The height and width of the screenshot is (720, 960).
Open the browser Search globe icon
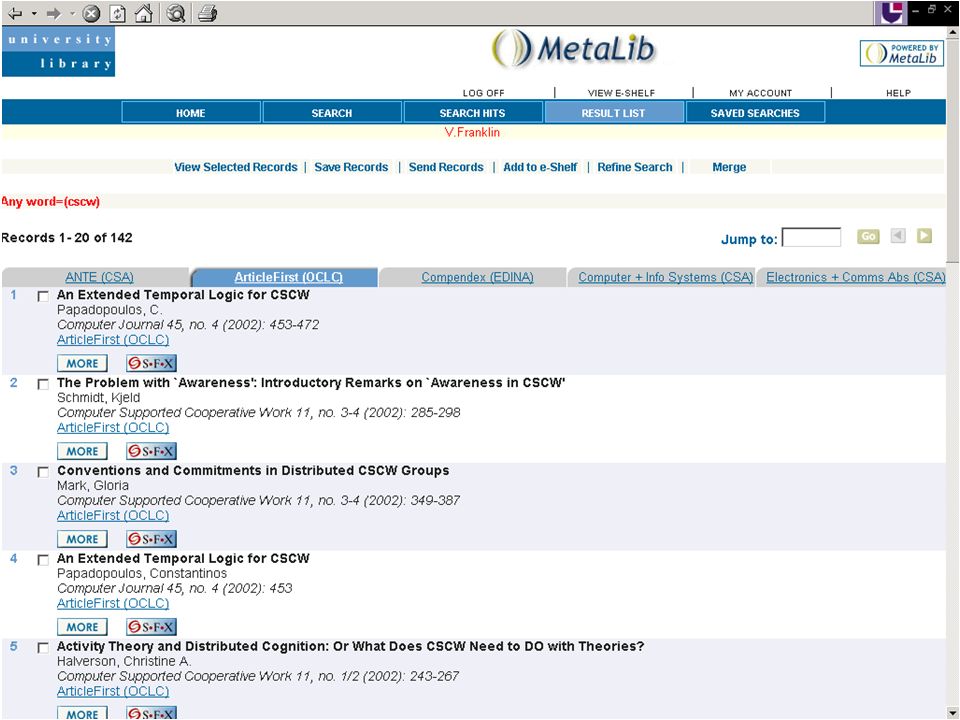click(x=176, y=13)
